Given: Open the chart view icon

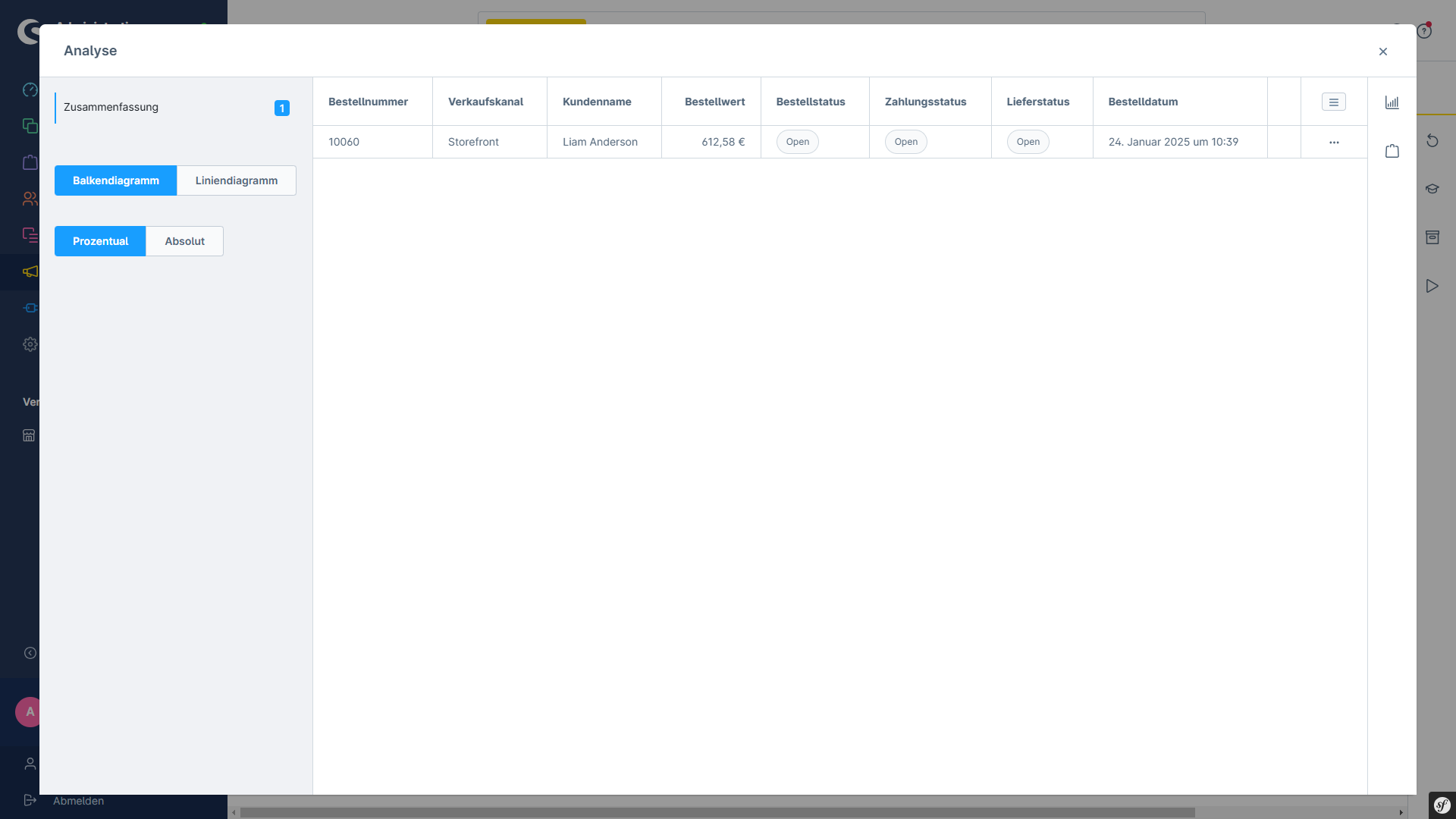Looking at the screenshot, I should coord(1392,102).
